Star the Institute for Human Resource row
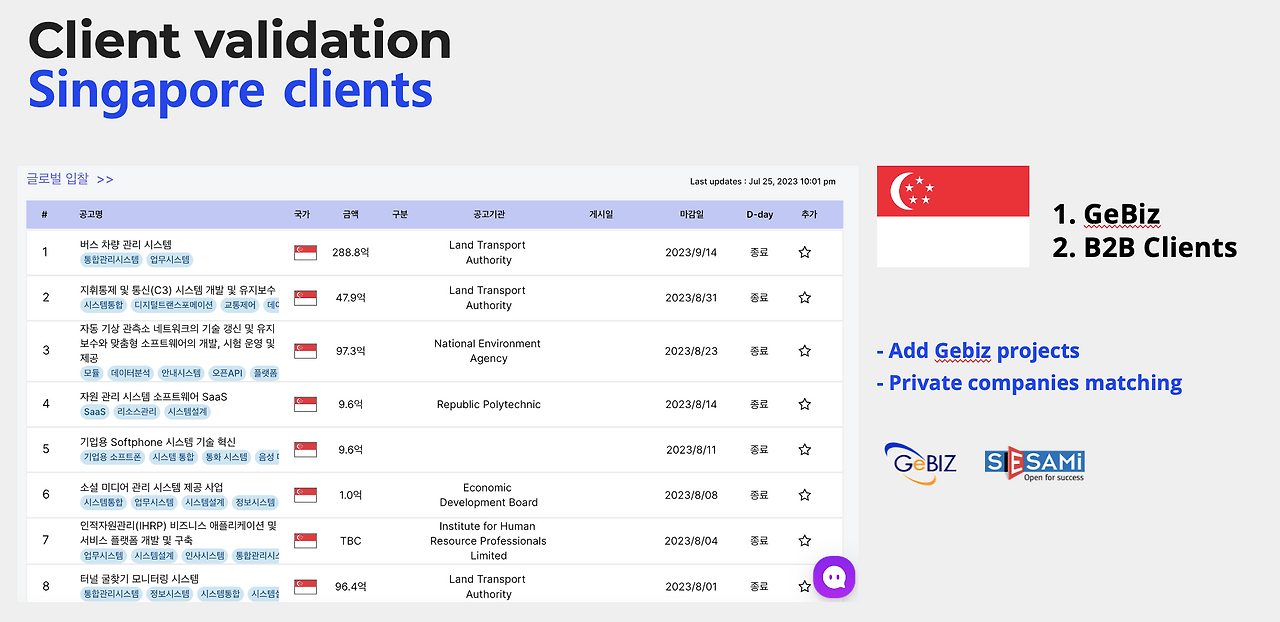 pos(804,541)
